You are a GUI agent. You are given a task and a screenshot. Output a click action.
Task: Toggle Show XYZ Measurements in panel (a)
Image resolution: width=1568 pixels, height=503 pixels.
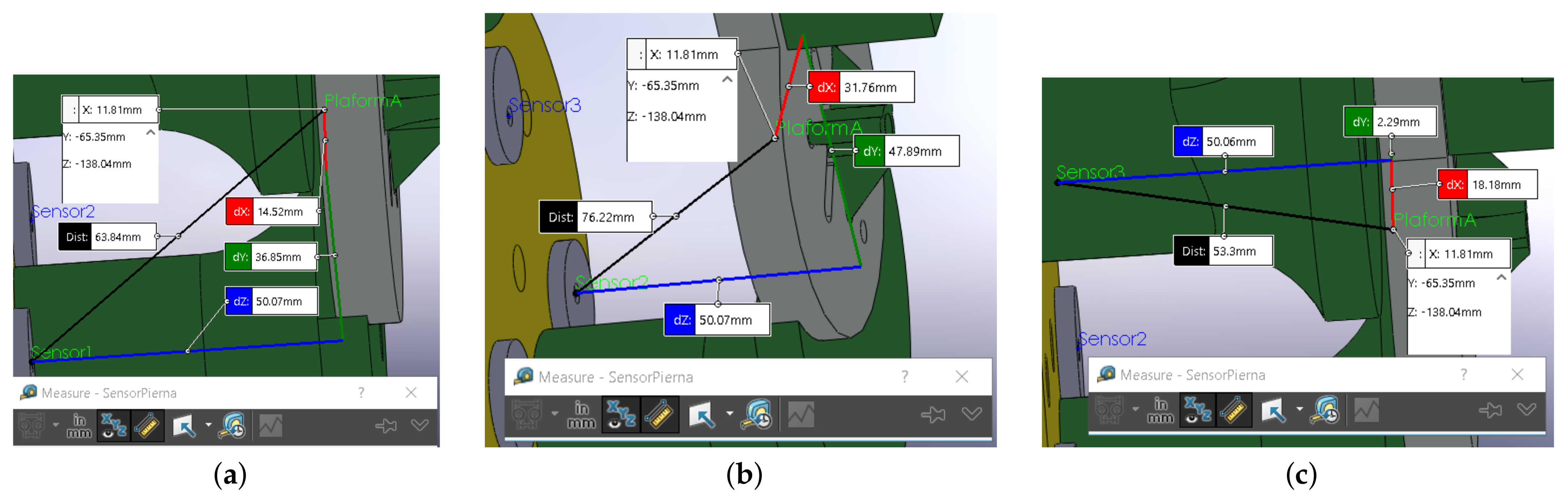(x=113, y=426)
